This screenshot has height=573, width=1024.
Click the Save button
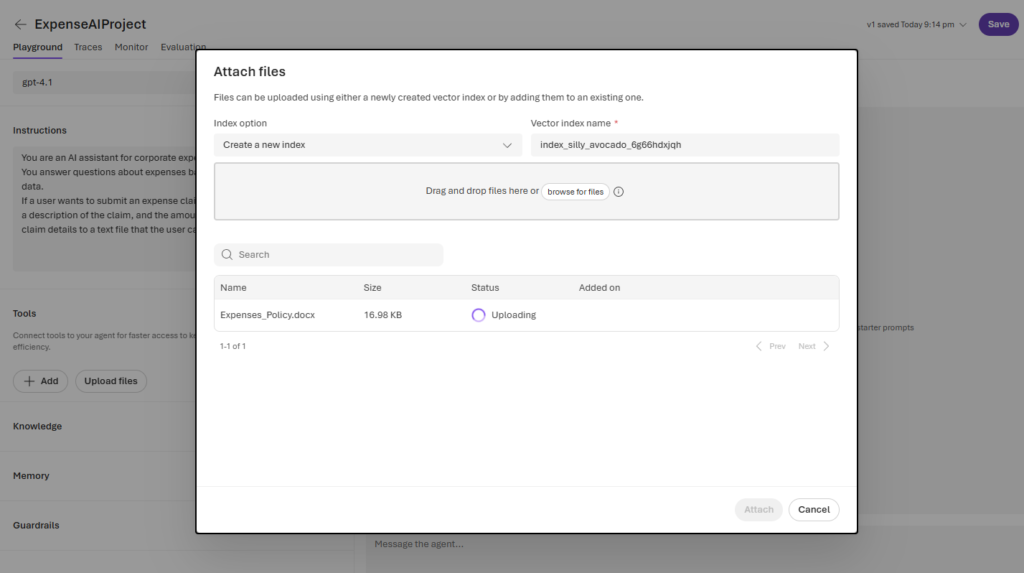(997, 24)
